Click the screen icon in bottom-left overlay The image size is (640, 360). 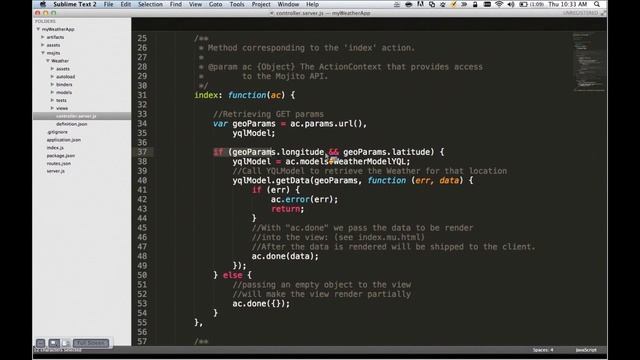point(54,343)
